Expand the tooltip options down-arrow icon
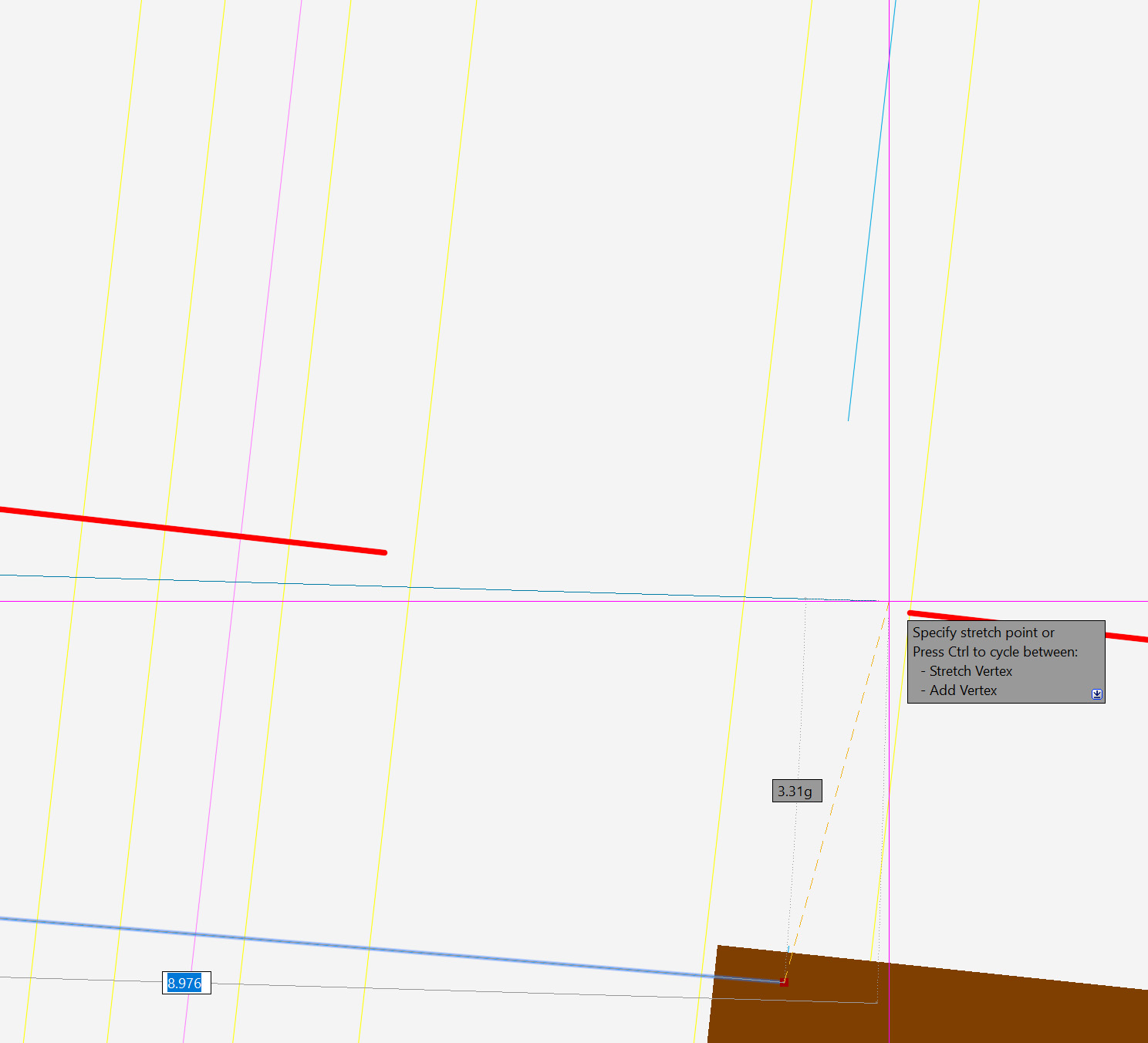This screenshot has height=1043, width=1148. (x=1097, y=694)
